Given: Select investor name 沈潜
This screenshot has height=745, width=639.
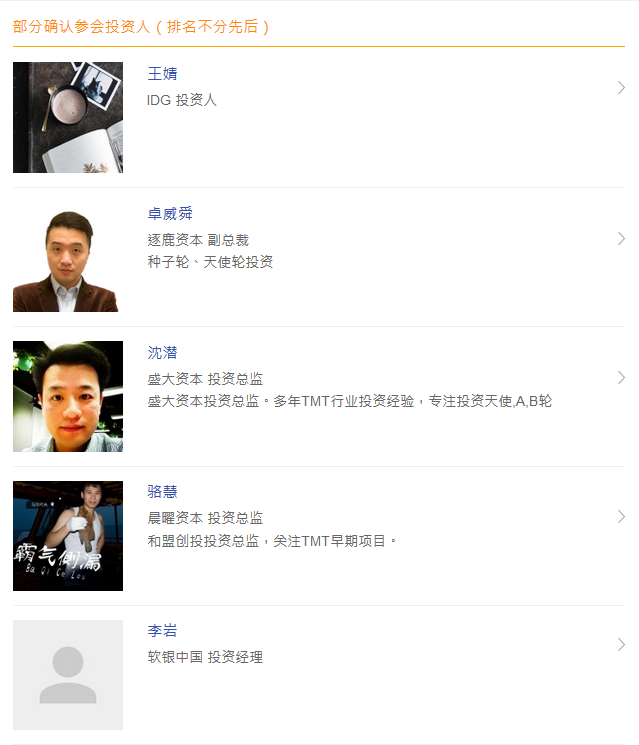Looking at the screenshot, I should [x=162, y=353].
